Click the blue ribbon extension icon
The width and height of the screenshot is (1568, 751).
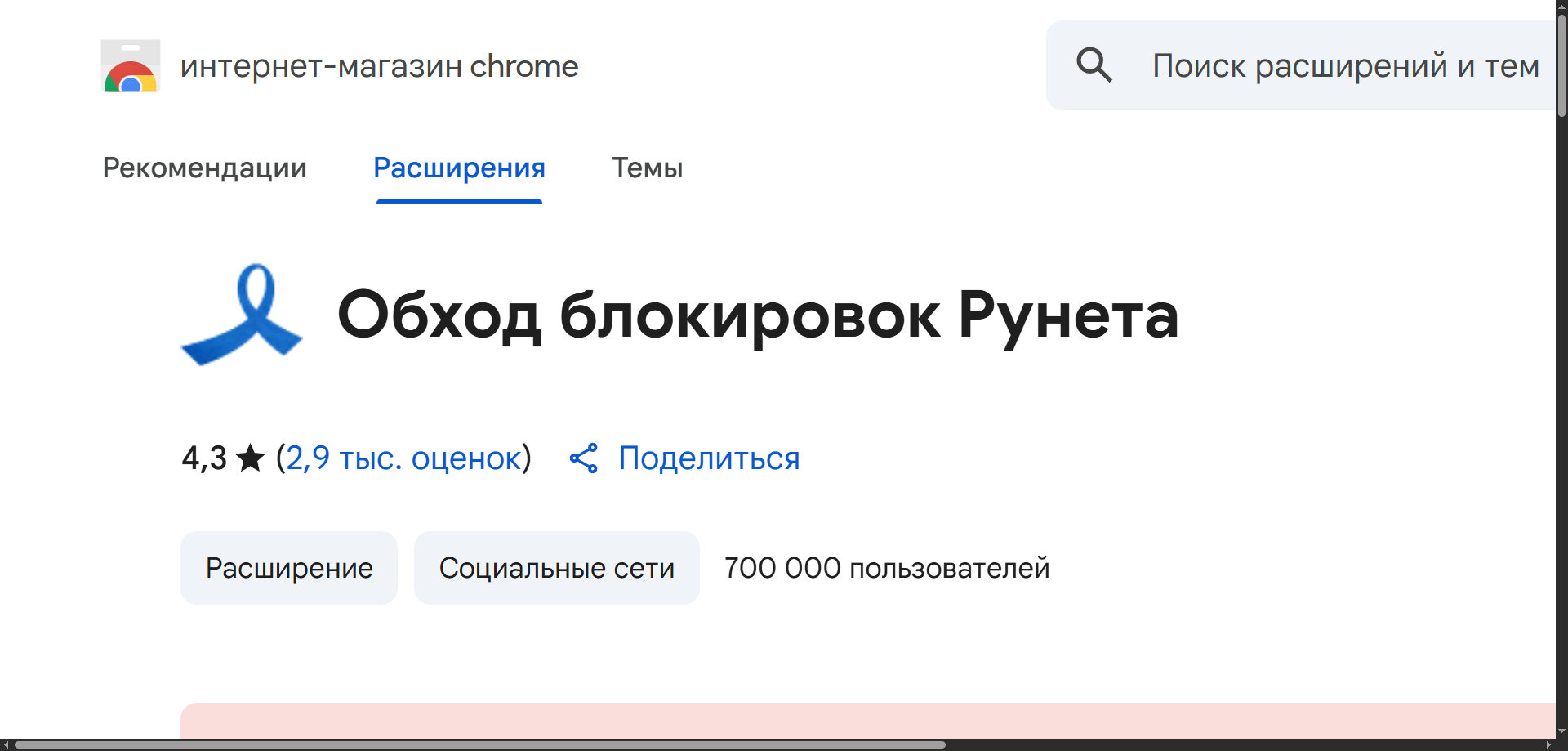pyautogui.click(x=242, y=315)
